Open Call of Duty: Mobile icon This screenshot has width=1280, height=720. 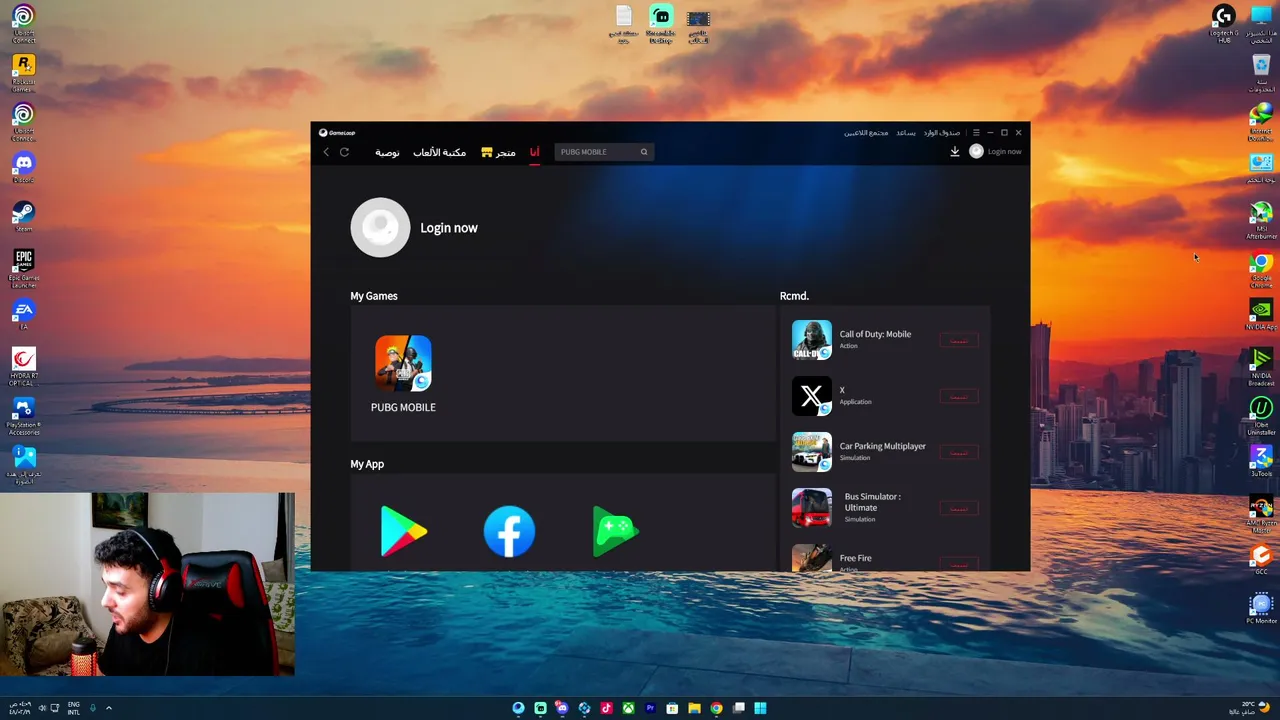point(811,340)
